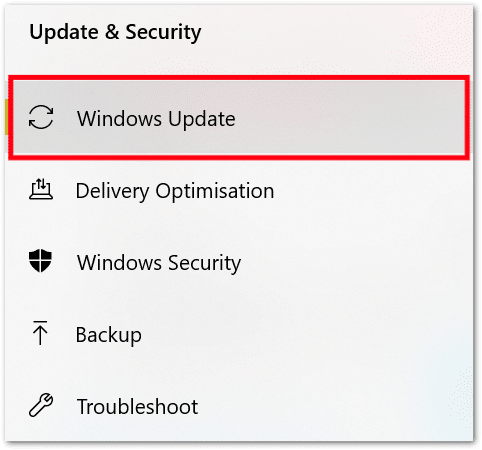Click the circular sync arrows icon

(x=41, y=117)
